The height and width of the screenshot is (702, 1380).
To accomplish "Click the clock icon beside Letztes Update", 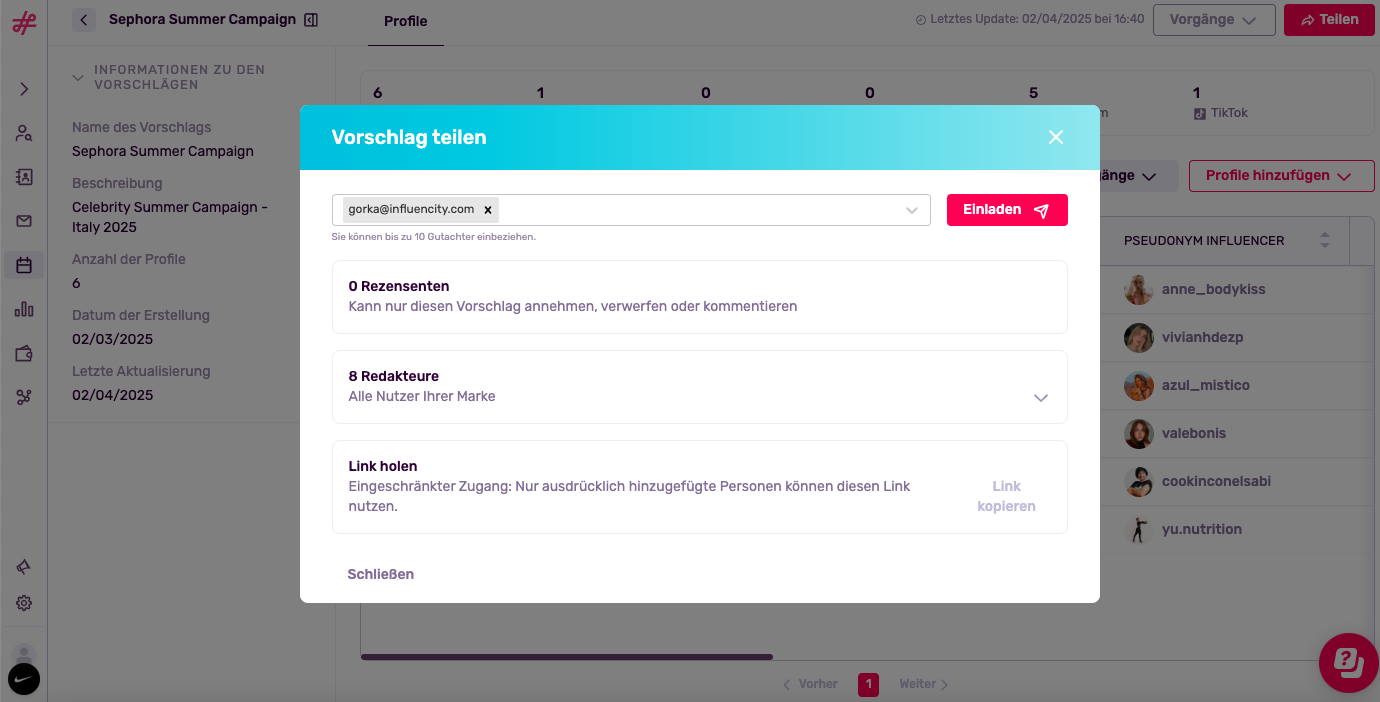I will 920,19.
